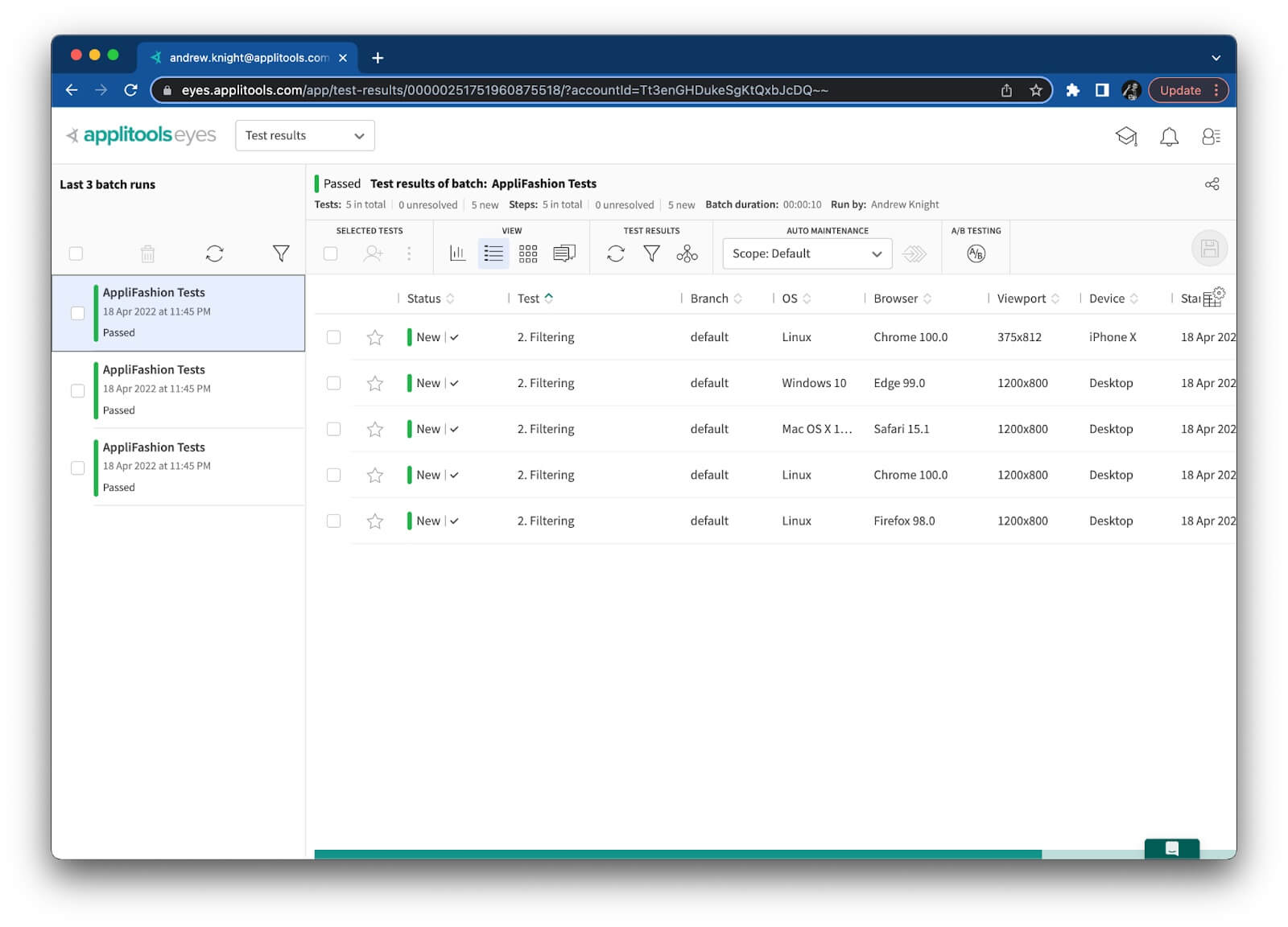Switch to grid view of tests
This screenshot has width=1288, height=927.
pos(528,254)
